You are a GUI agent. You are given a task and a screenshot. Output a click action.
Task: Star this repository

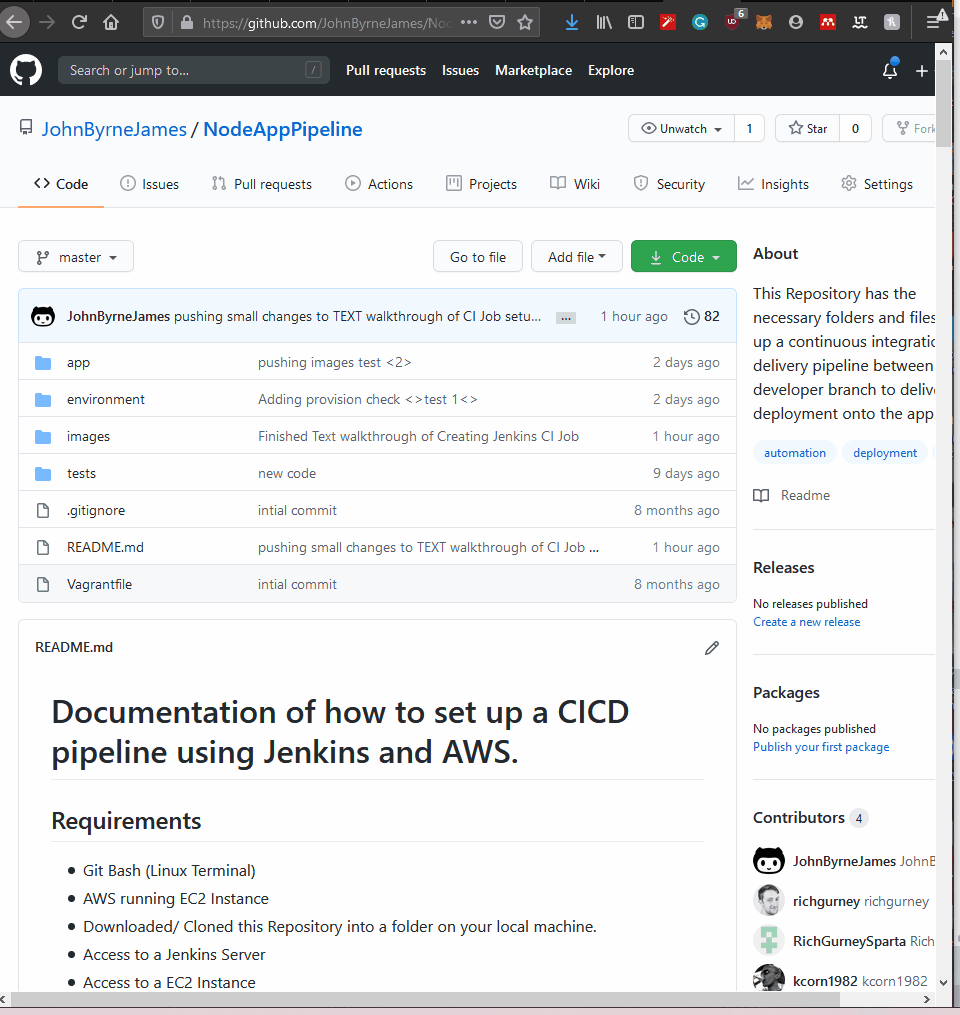coord(808,128)
